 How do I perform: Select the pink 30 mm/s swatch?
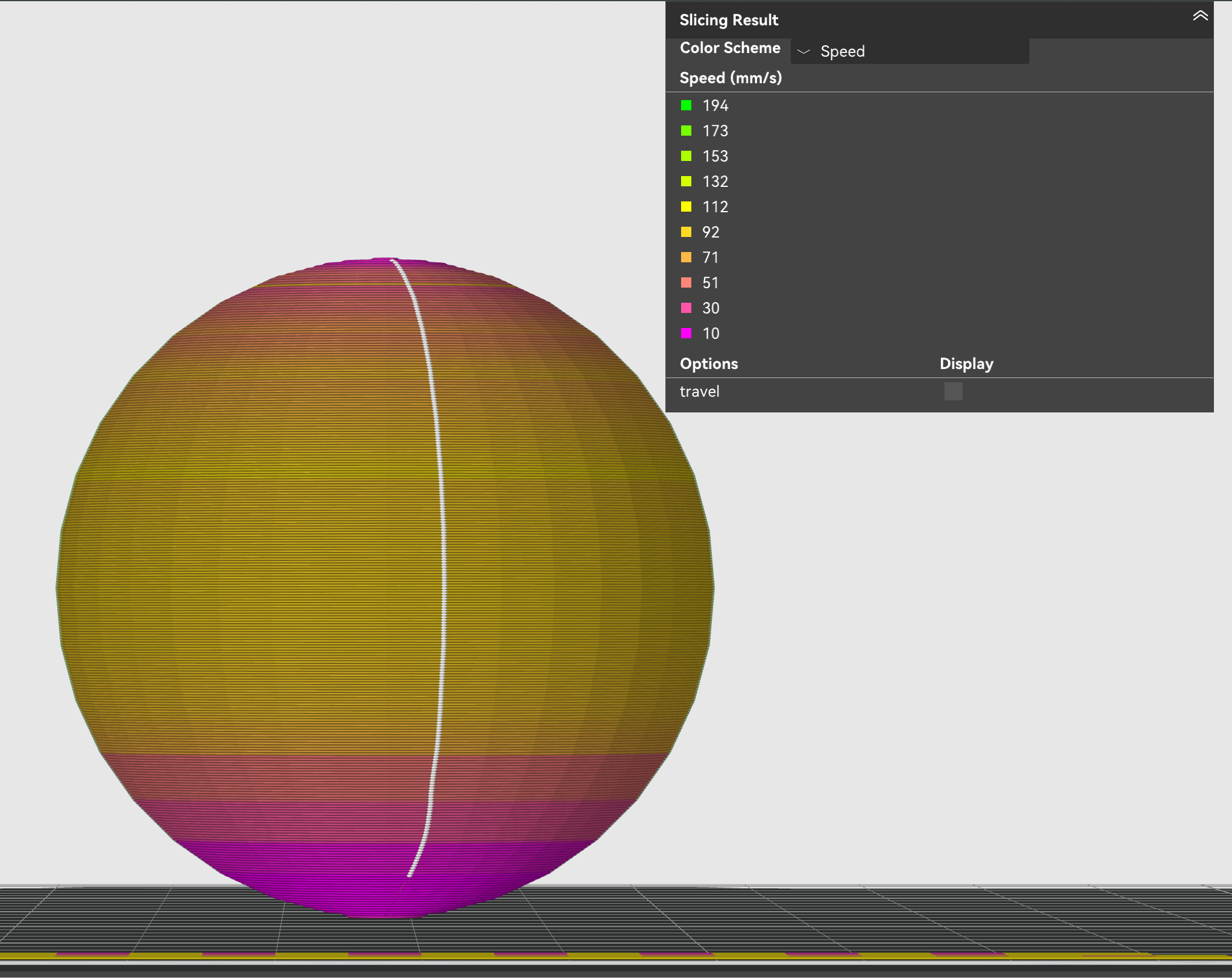(x=686, y=308)
